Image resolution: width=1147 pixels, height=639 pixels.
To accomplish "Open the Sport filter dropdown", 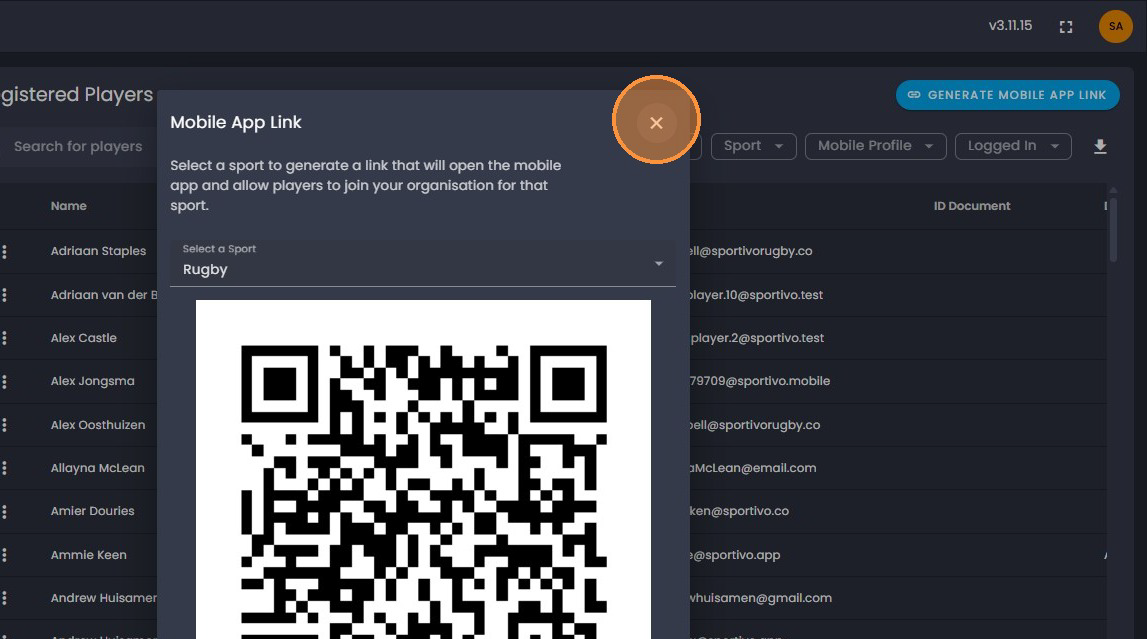I will (753, 146).
